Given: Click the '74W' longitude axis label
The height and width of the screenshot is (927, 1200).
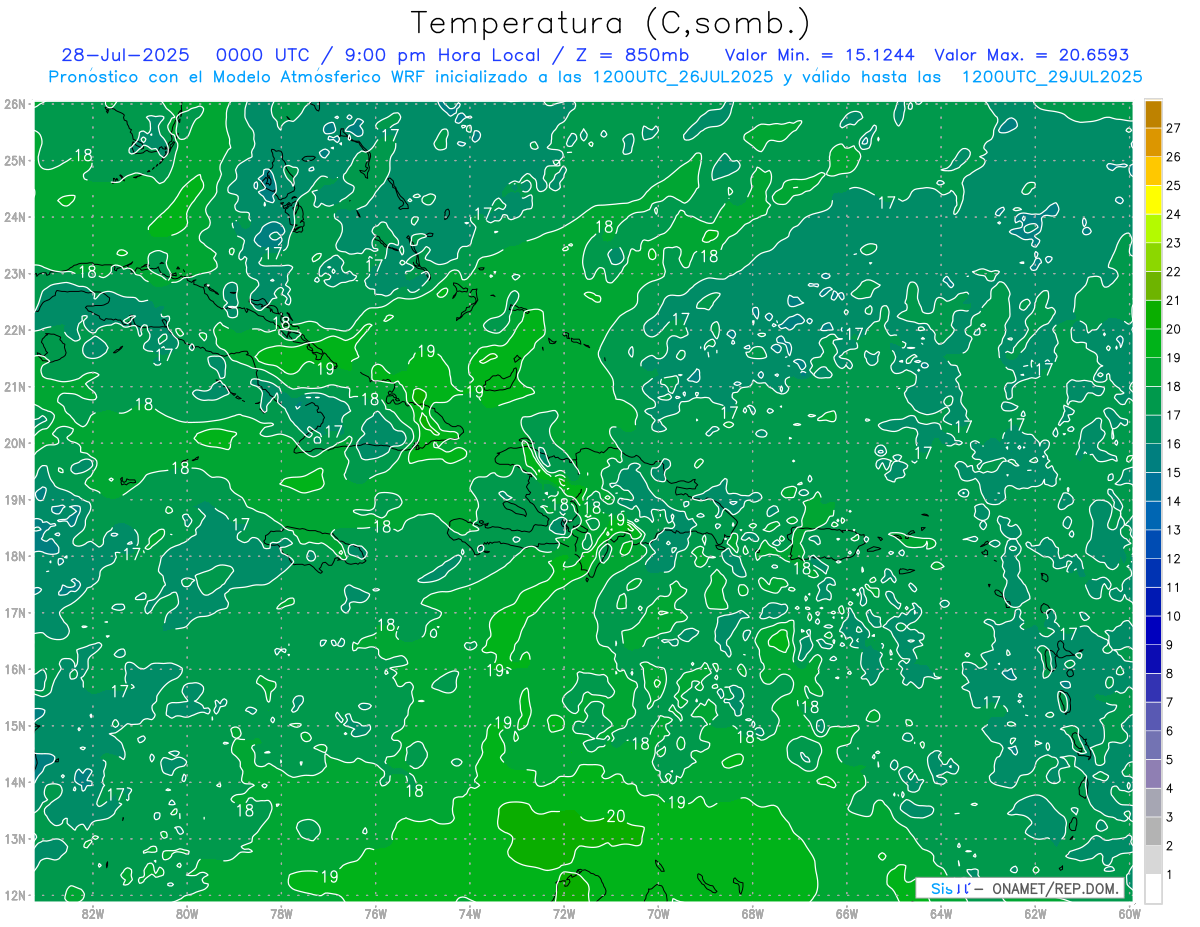Looking at the screenshot, I should tap(470, 913).
